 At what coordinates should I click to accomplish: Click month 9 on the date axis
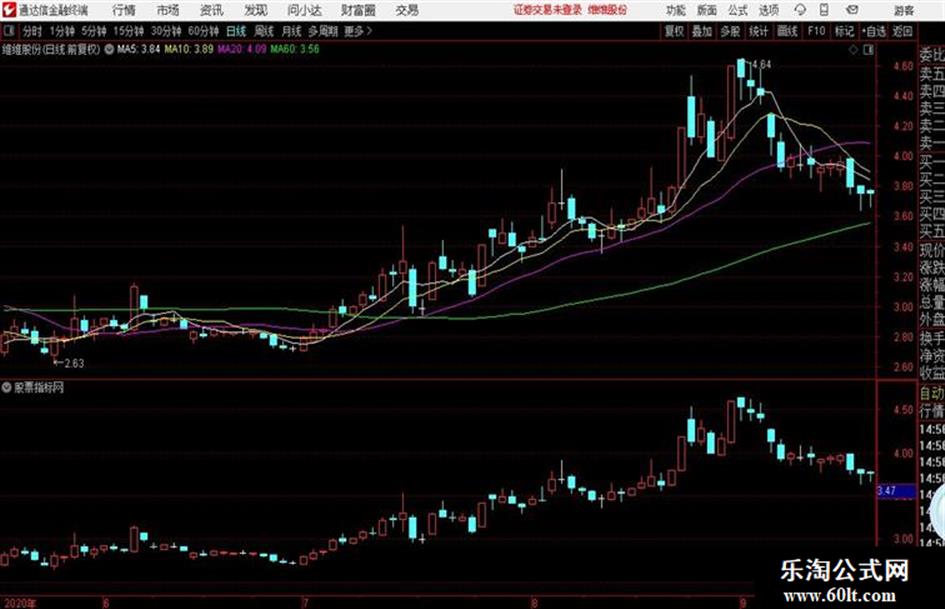(743, 602)
